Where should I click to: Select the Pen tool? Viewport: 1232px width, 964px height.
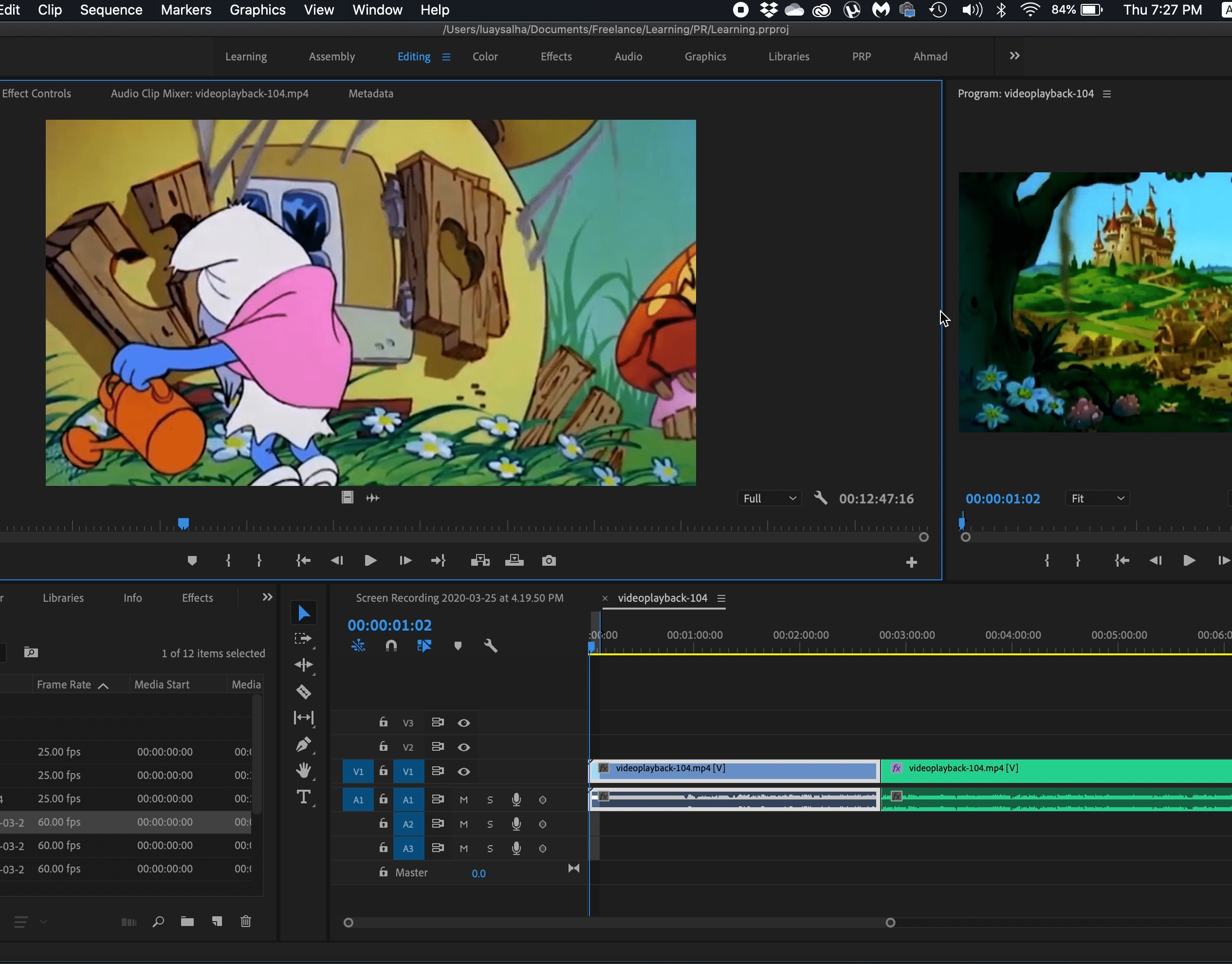(x=304, y=744)
